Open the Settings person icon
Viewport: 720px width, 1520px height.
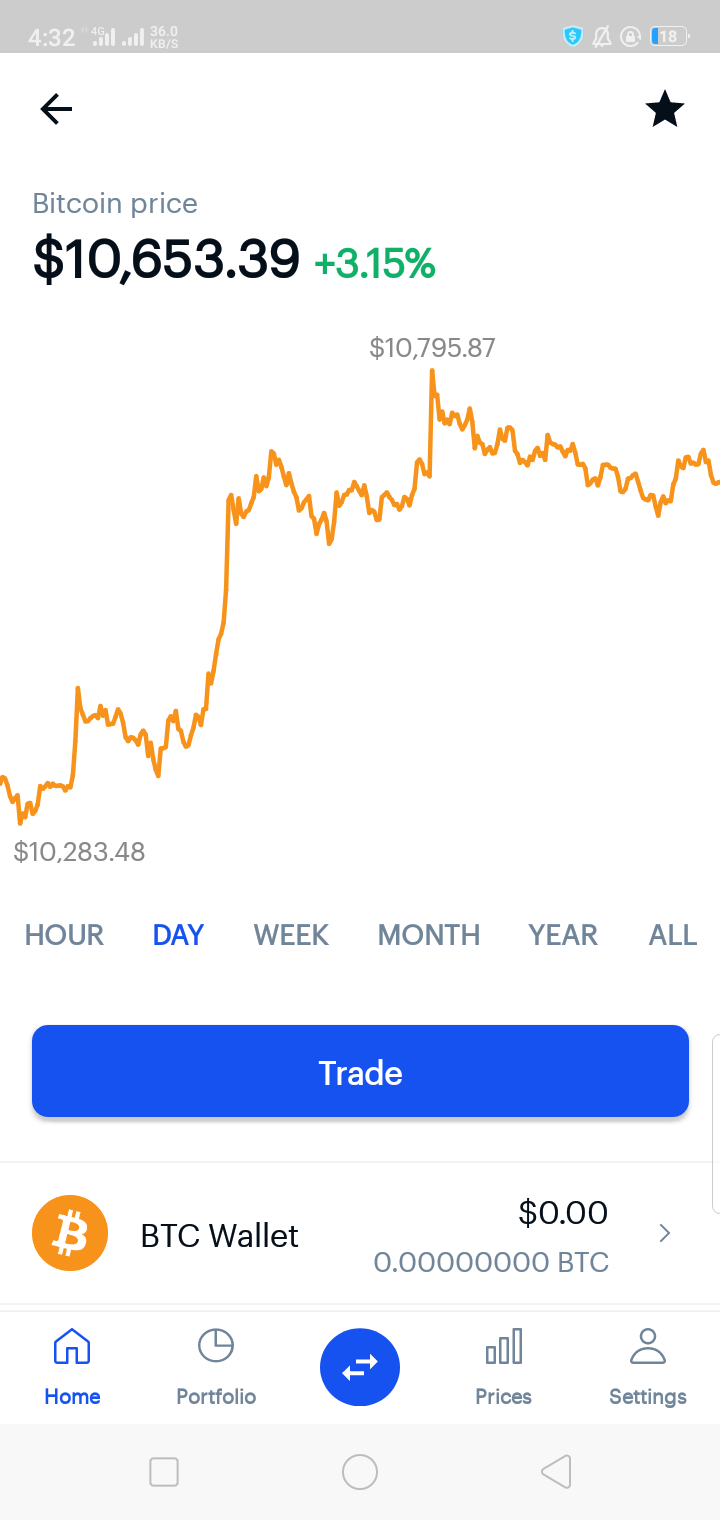pyautogui.click(x=648, y=1346)
